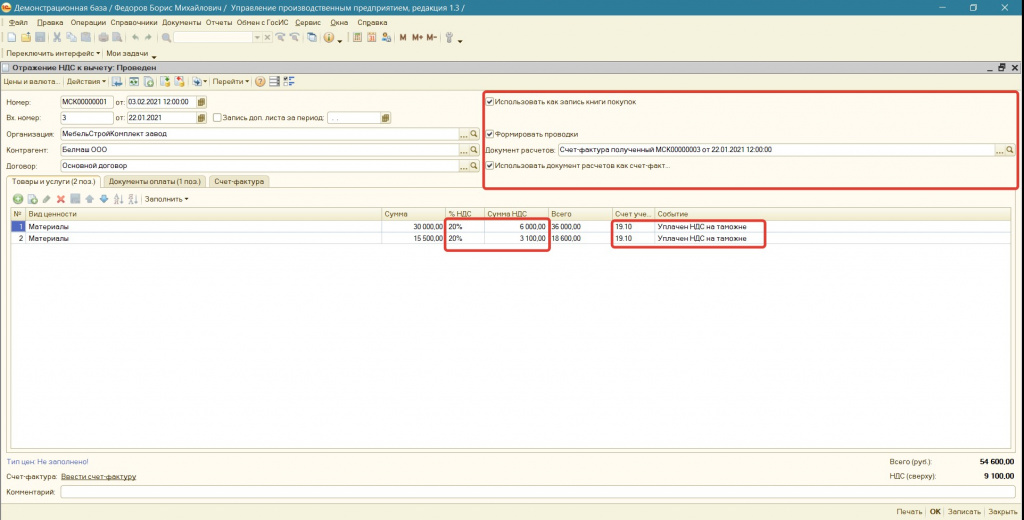
Task: Move row down with blue down arrow
Action: coord(104,199)
